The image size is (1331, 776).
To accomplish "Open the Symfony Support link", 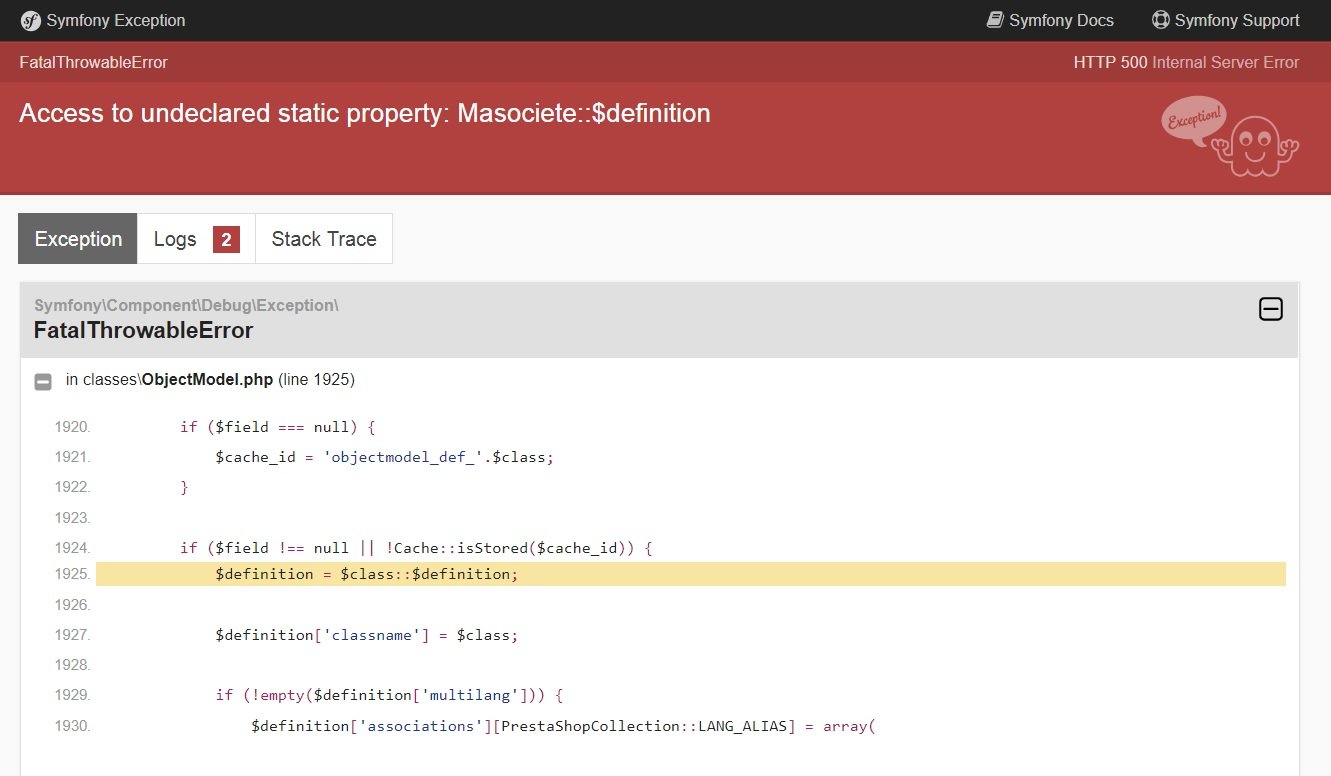I will tap(1237, 20).
